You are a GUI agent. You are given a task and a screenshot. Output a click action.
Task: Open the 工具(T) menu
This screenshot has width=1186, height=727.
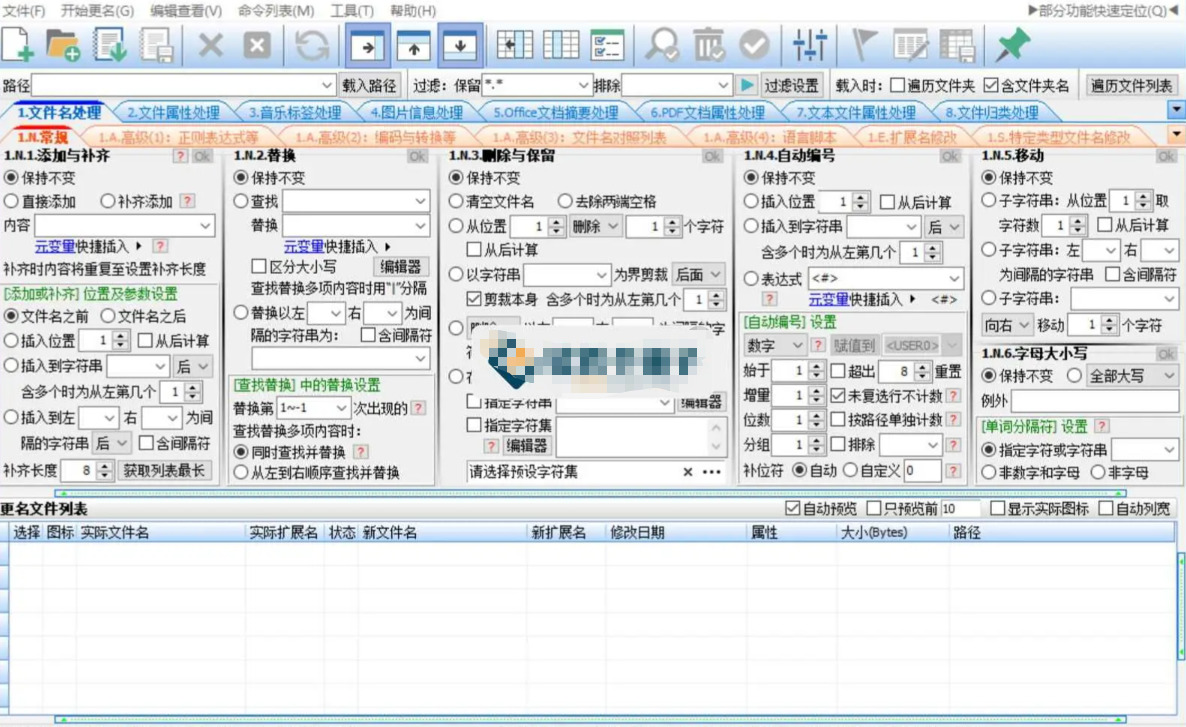point(352,11)
